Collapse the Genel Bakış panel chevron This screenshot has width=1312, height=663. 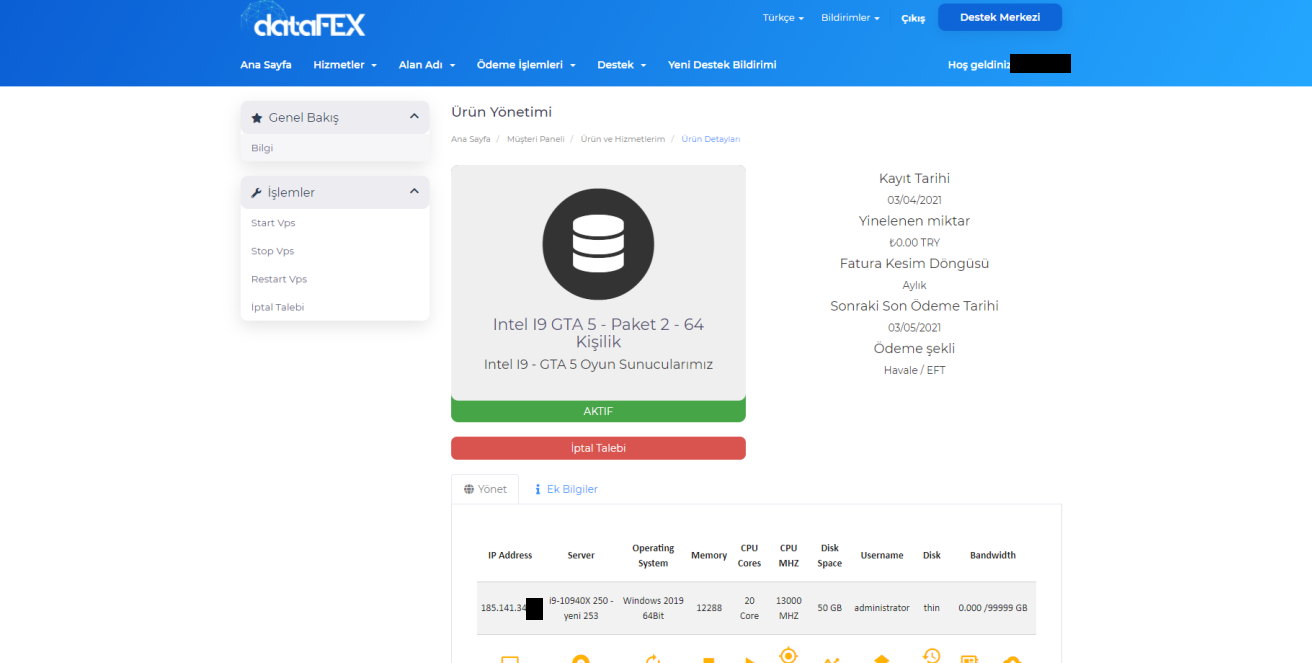click(x=414, y=117)
